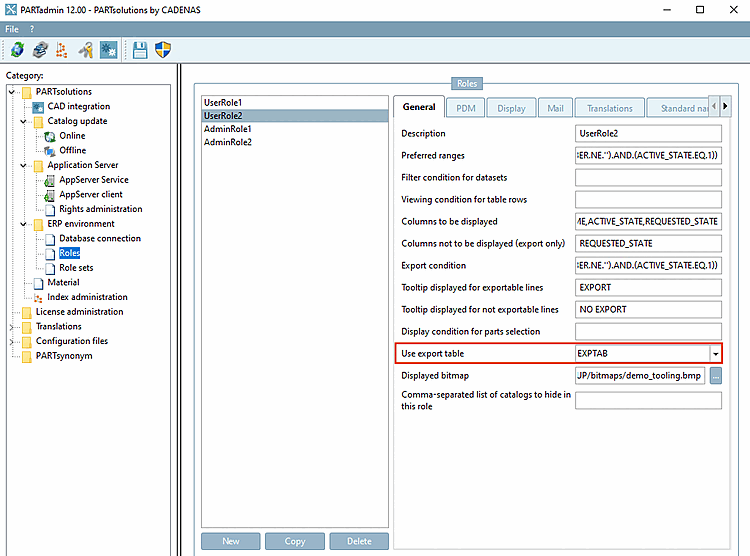
Task: Click the Copy role button
Action: point(295,541)
